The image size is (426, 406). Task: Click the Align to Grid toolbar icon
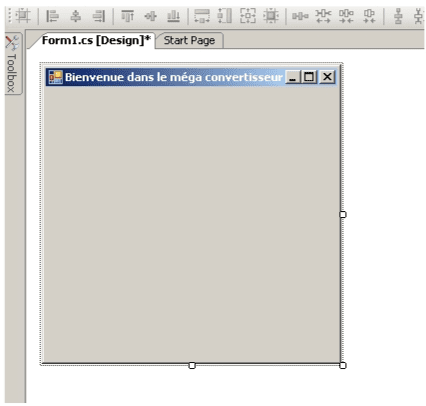pos(23,16)
